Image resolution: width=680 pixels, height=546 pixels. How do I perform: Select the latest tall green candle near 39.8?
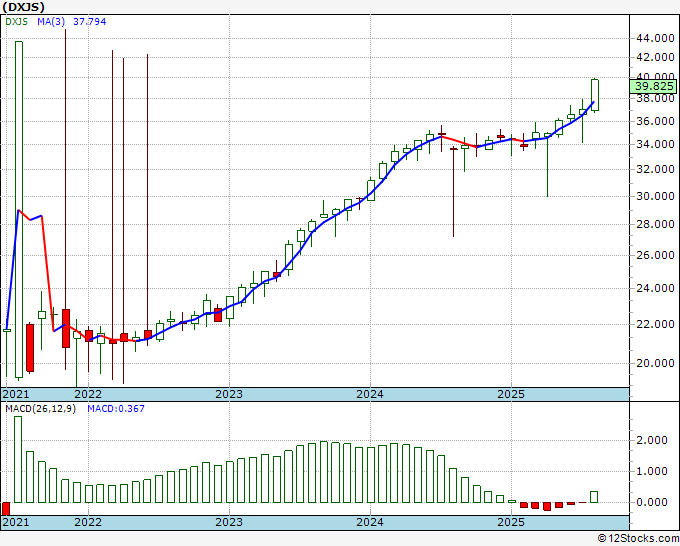tap(595, 95)
